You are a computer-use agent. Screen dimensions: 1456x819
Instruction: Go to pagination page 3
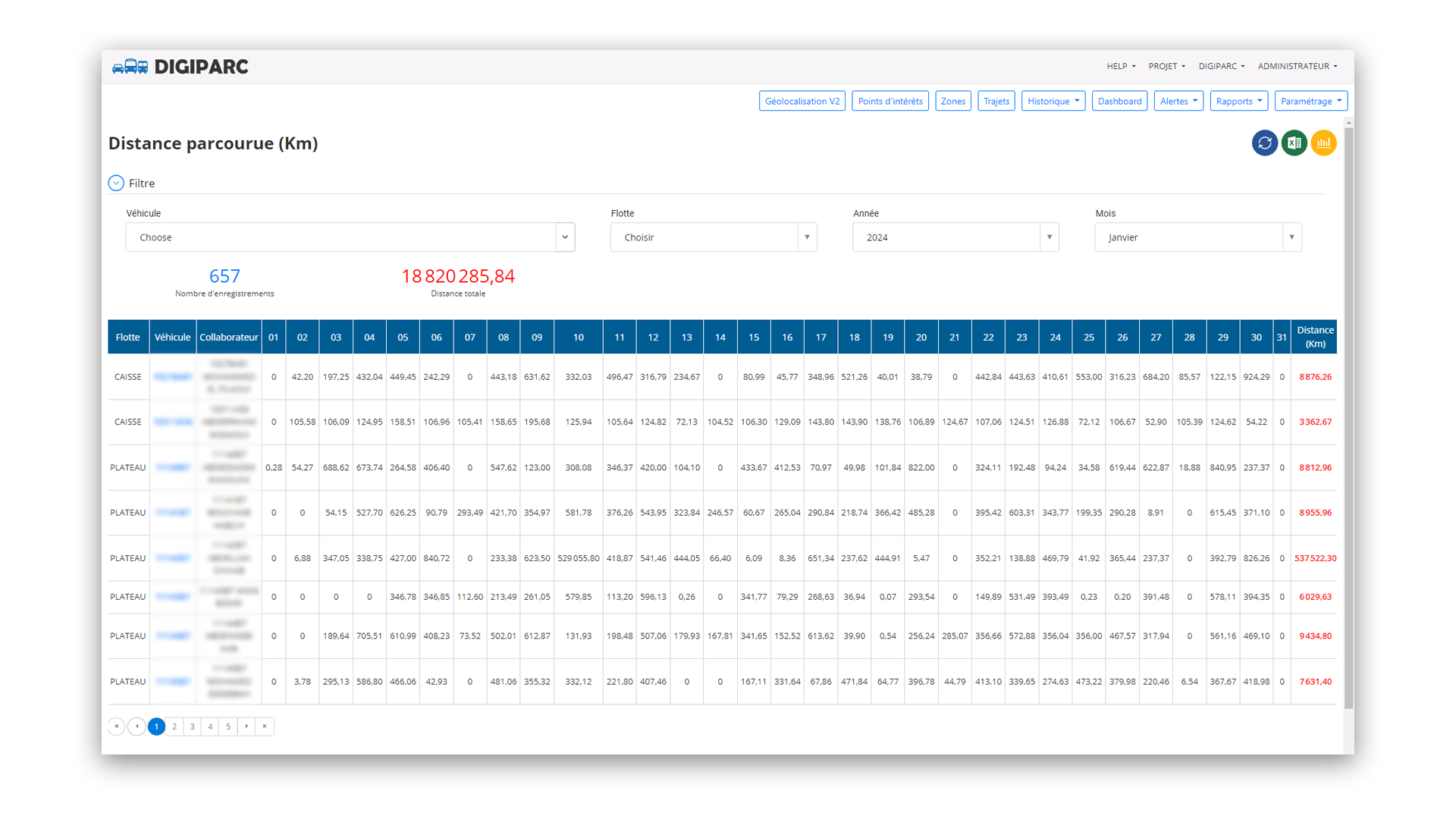point(193,726)
